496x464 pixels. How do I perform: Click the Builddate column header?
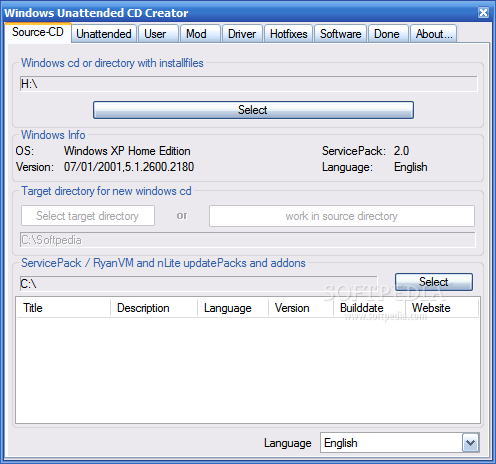click(x=369, y=308)
